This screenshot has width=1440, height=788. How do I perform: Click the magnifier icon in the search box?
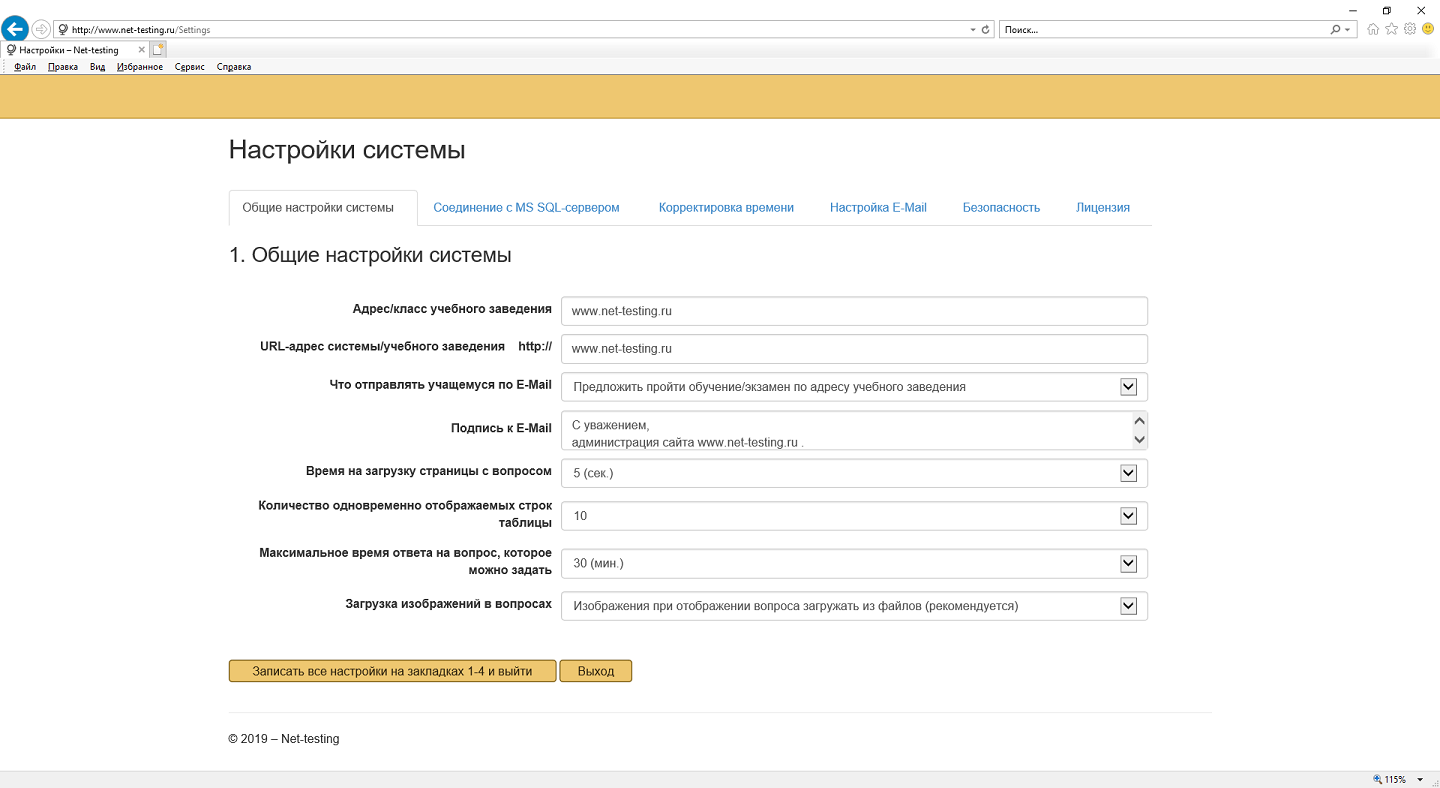1335,30
